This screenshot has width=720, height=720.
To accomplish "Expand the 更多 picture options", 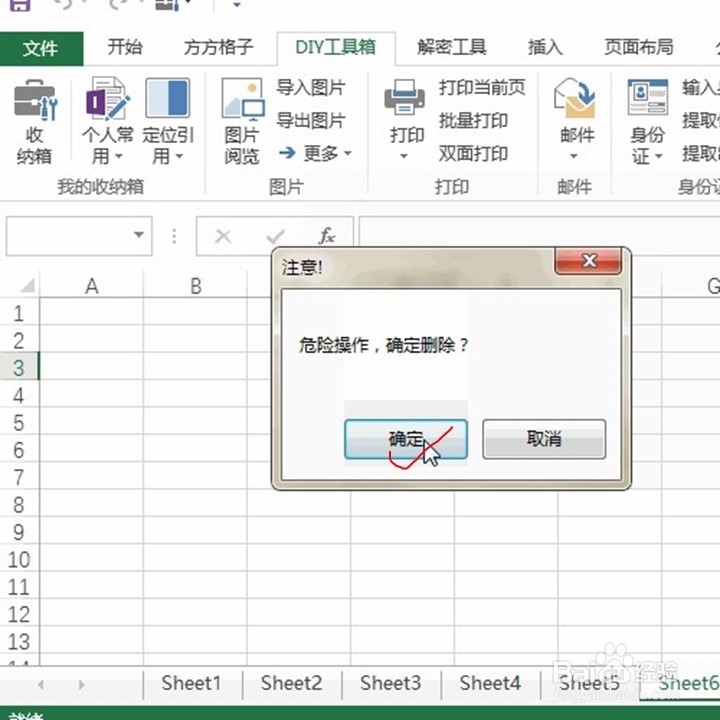I will (315, 153).
